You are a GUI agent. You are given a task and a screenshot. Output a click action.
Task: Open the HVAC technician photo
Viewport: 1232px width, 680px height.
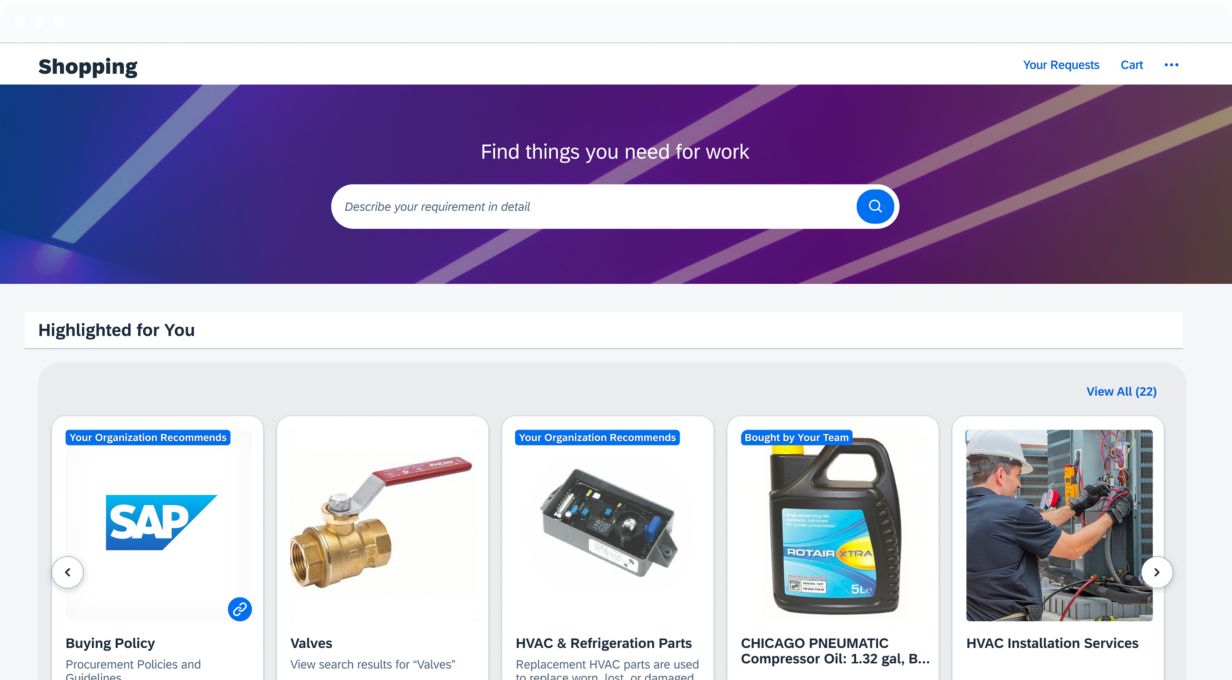click(x=1059, y=525)
